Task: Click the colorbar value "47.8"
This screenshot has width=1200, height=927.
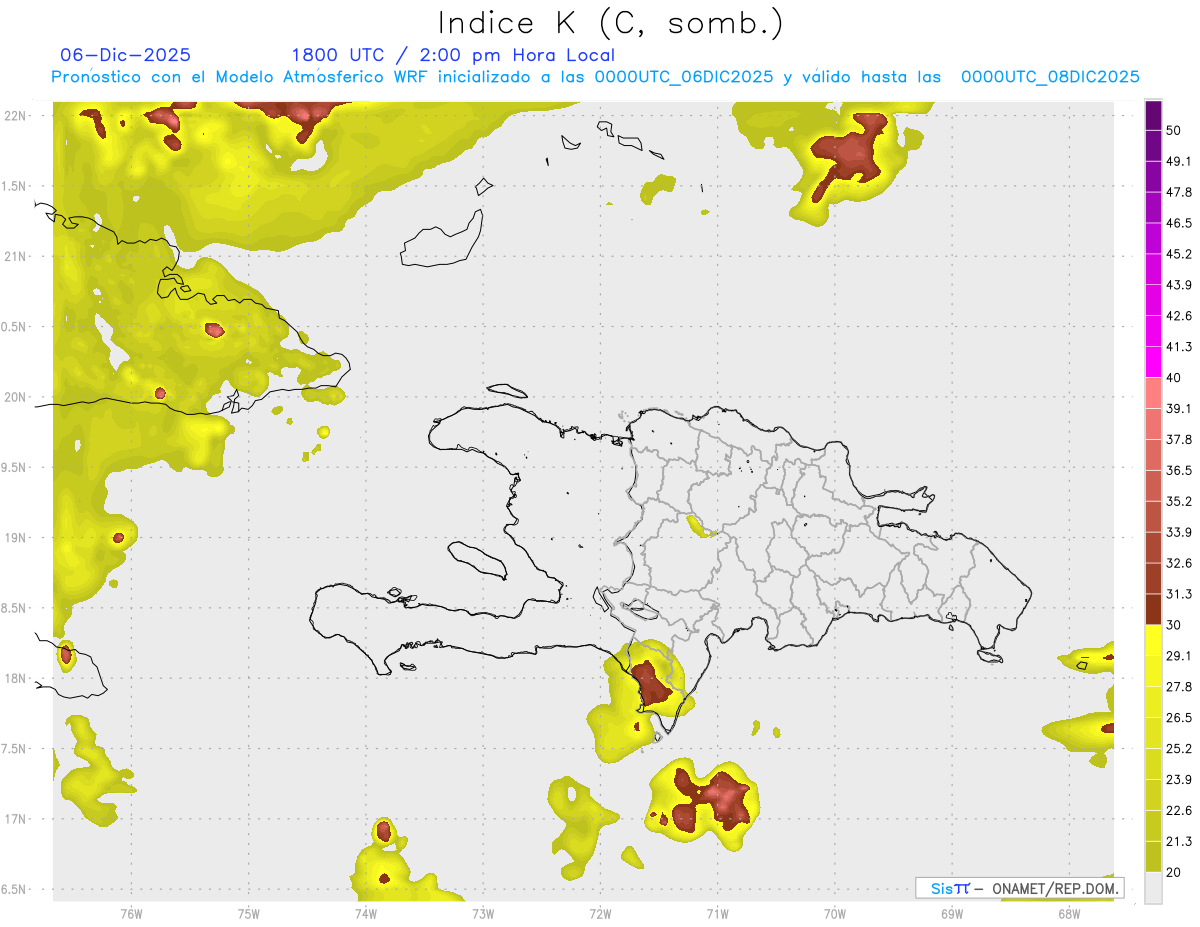Action: pyautogui.click(x=1179, y=192)
